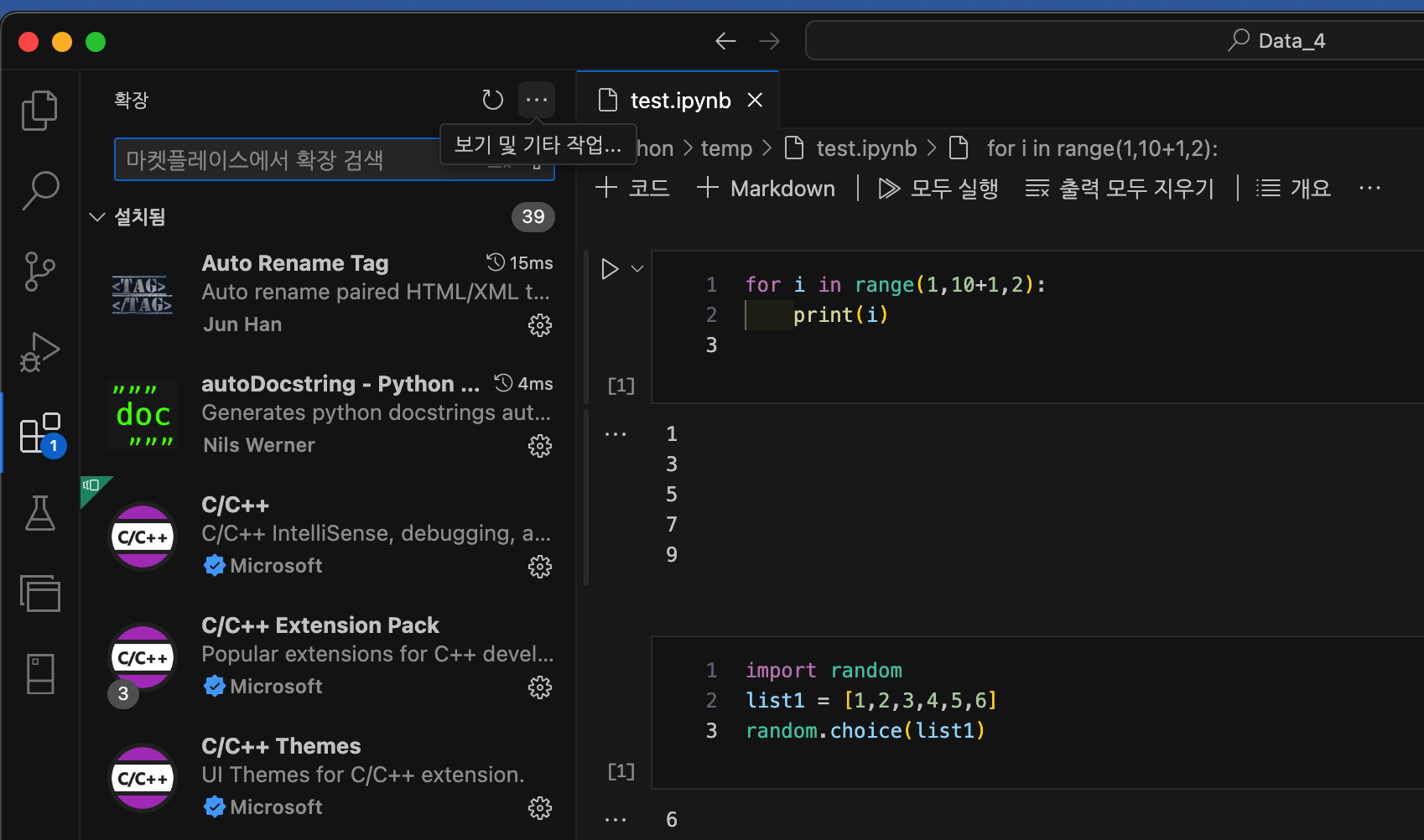Add a new code cell with 코드

(x=632, y=189)
